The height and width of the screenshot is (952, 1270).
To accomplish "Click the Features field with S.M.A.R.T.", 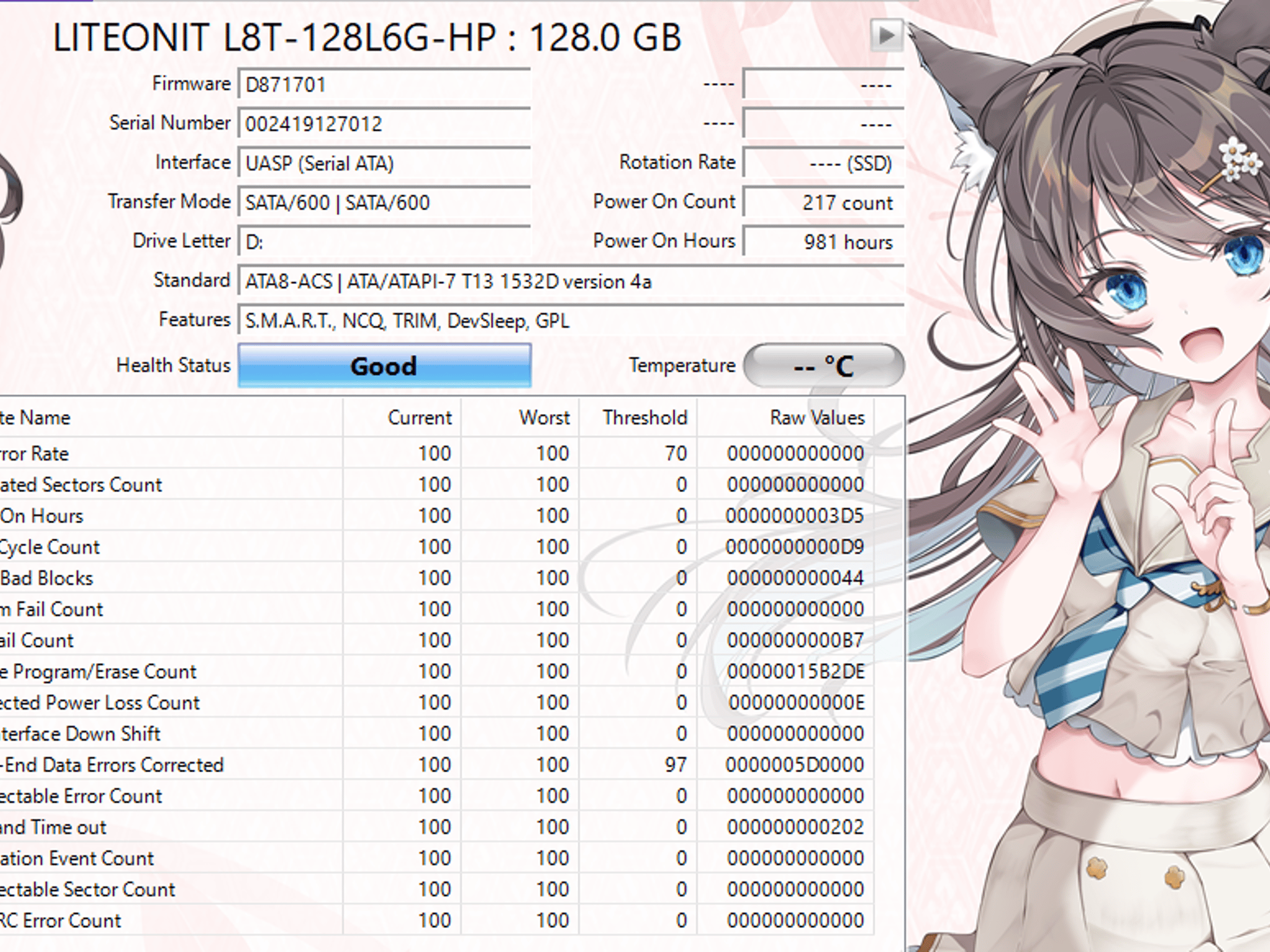I will point(571,320).
